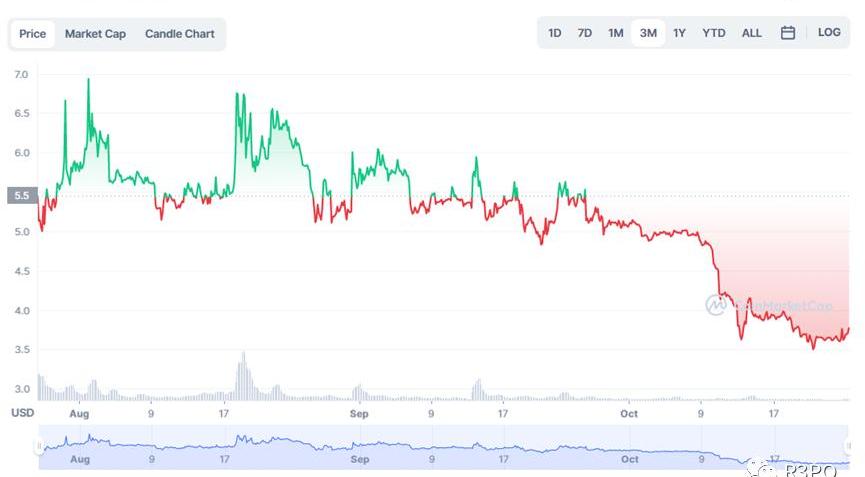Click the left handle of range navigator
This screenshot has height=477, width=865.
pos(40,447)
